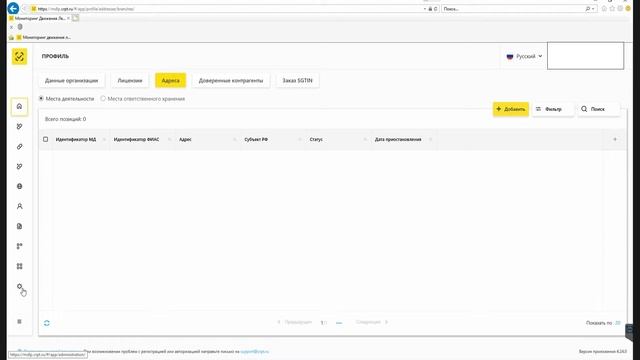Viewport: 640px width, 360px height.
Task: Open the document icon in sidebar
Action: pyautogui.click(x=19, y=226)
